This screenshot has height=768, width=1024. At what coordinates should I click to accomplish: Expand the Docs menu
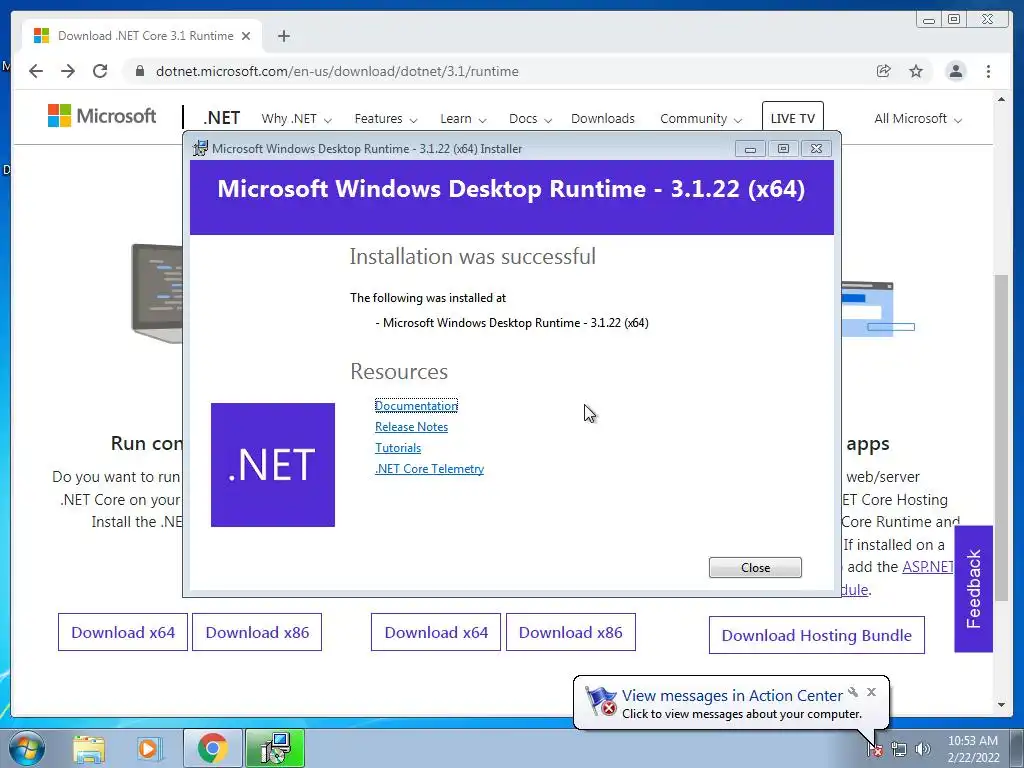pos(530,119)
